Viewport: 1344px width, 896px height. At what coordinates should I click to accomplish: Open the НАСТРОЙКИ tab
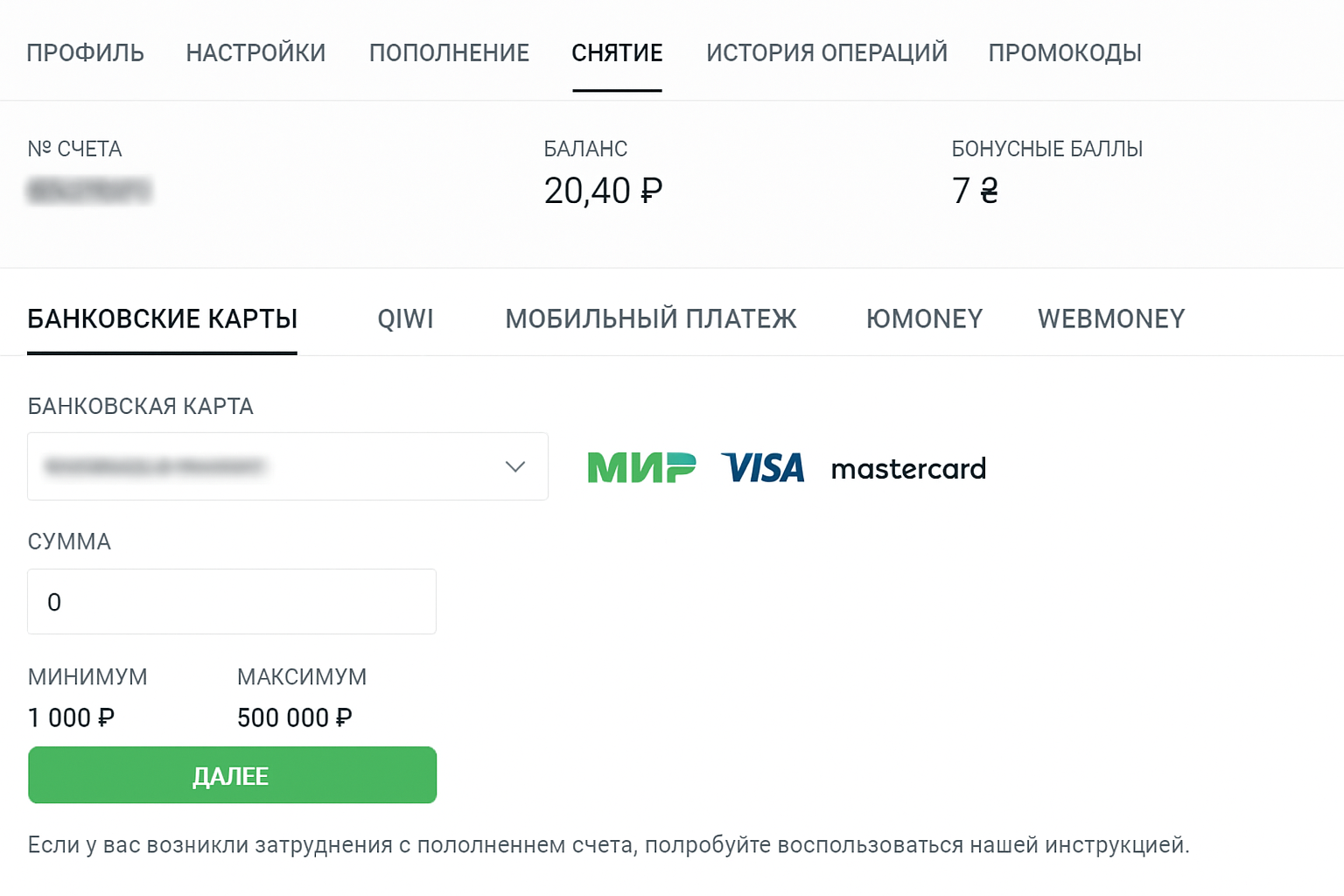coord(255,52)
